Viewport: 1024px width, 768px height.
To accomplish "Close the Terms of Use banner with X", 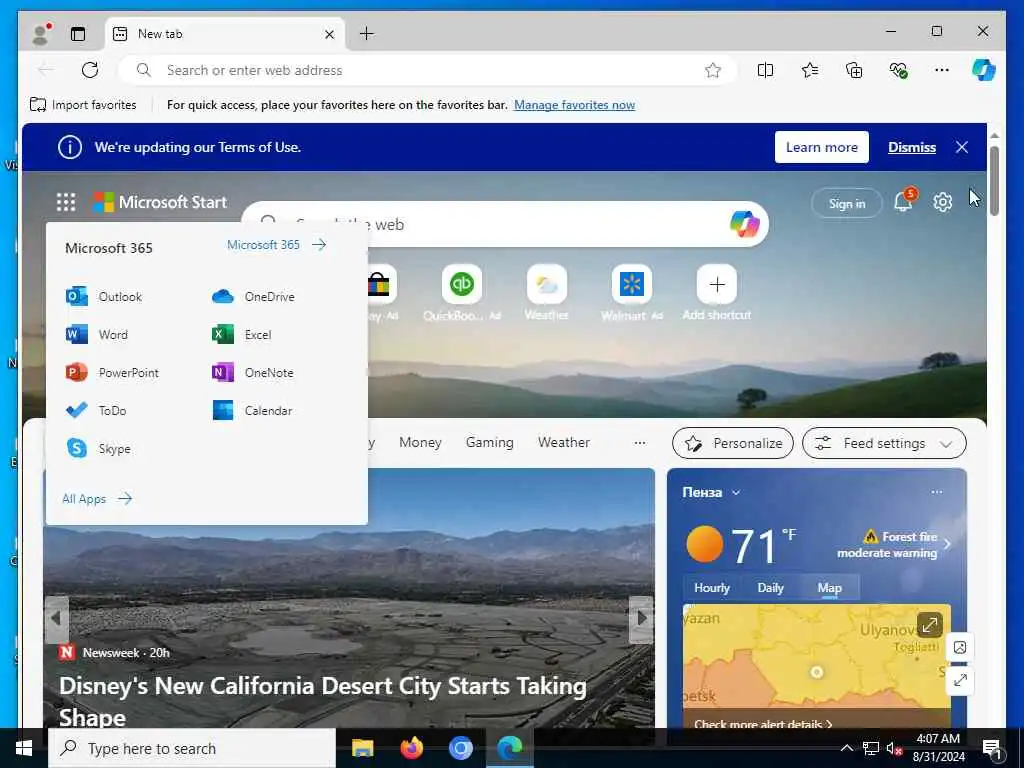I will [x=962, y=147].
